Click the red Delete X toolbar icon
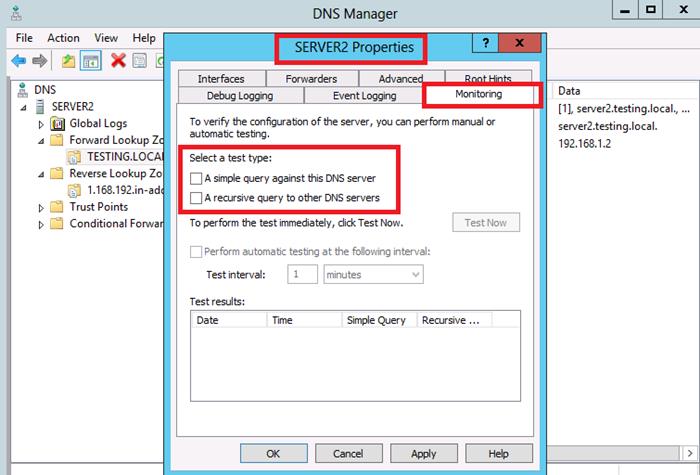This screenshot has height=475, width=700. pos(118,60)
